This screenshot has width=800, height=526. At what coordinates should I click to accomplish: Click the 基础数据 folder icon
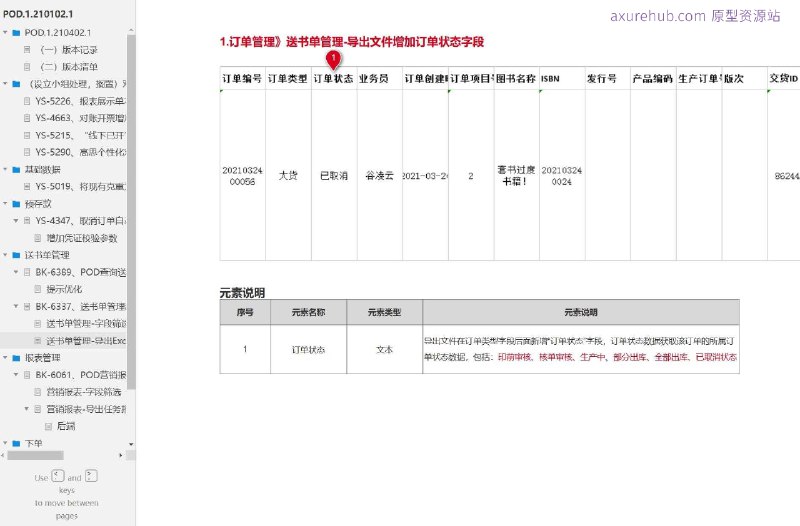(16, 169)
